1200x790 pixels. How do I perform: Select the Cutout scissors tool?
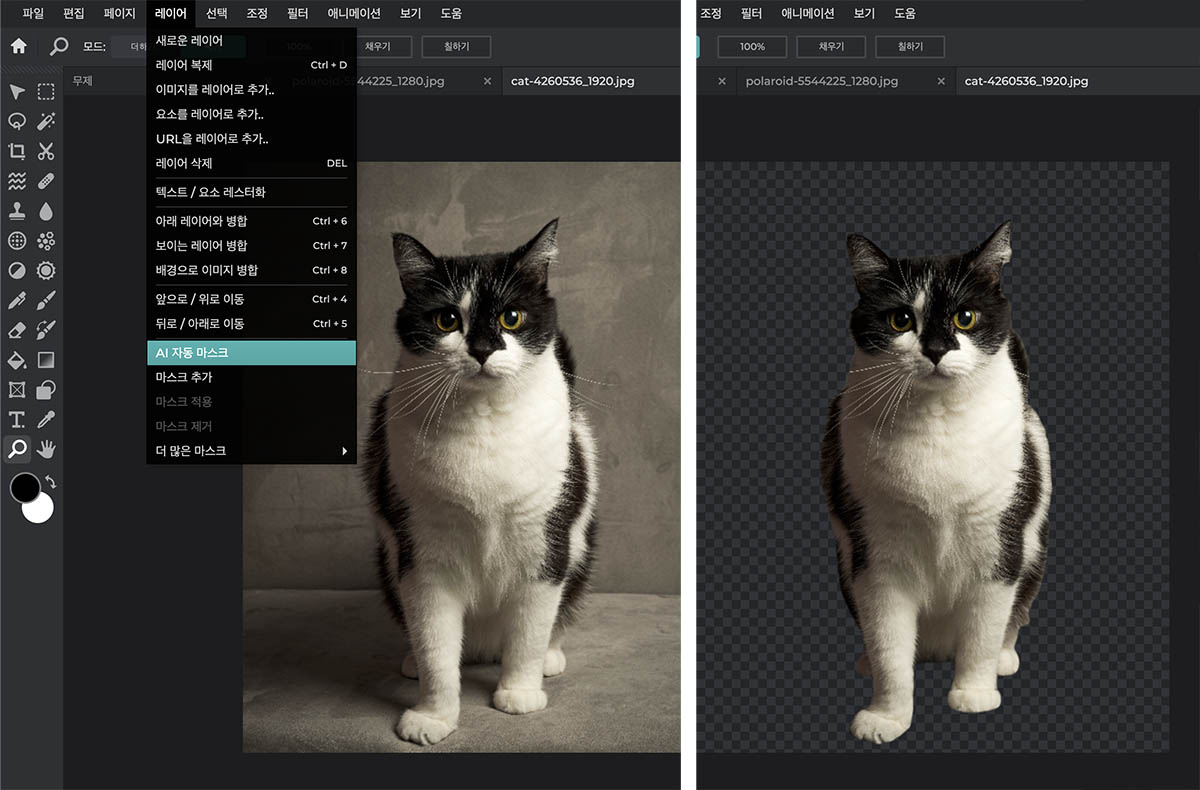[46, 151]
